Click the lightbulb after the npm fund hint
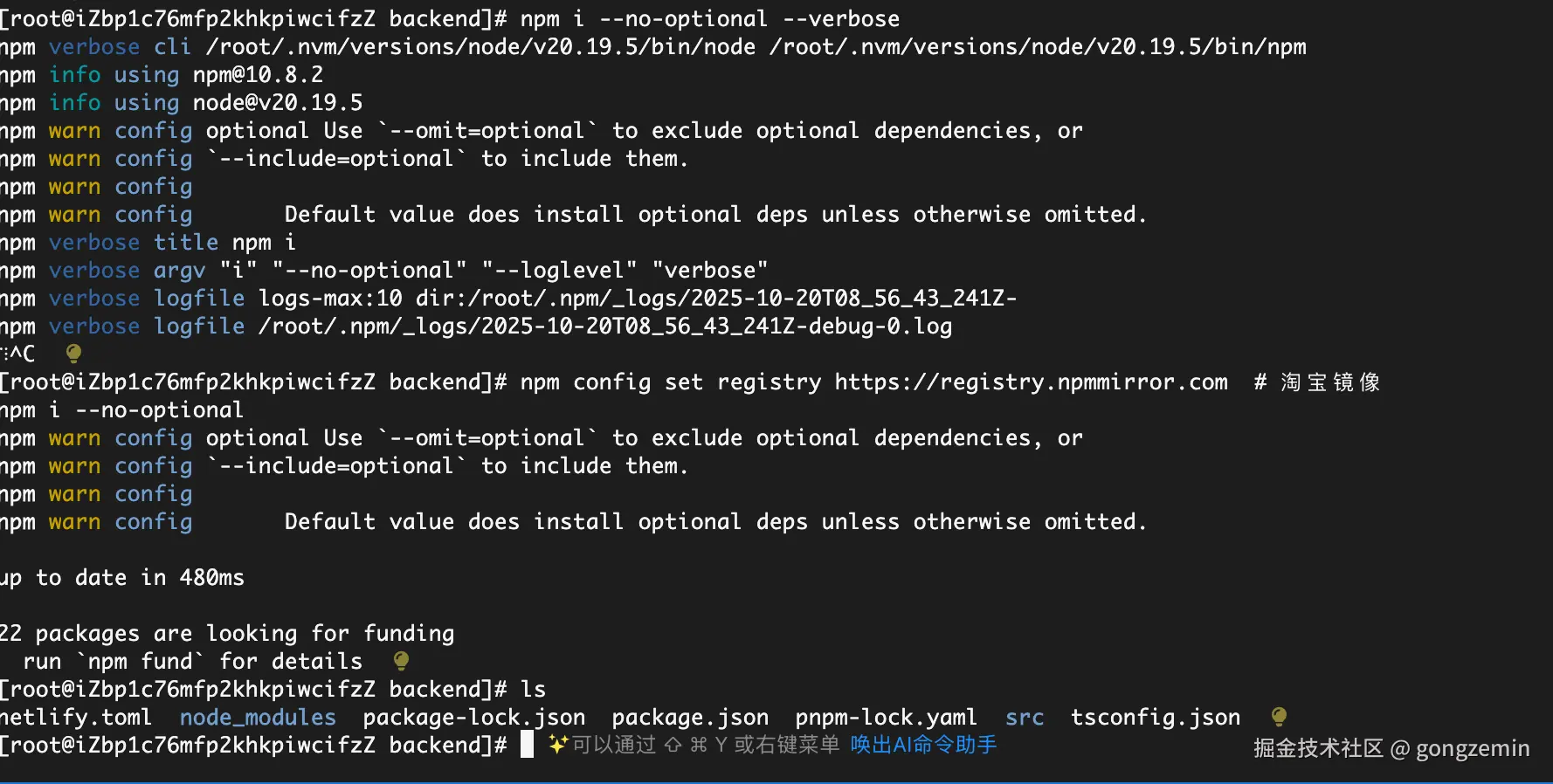This screenshot has height=784, width=1553. (x=401, y=660)
